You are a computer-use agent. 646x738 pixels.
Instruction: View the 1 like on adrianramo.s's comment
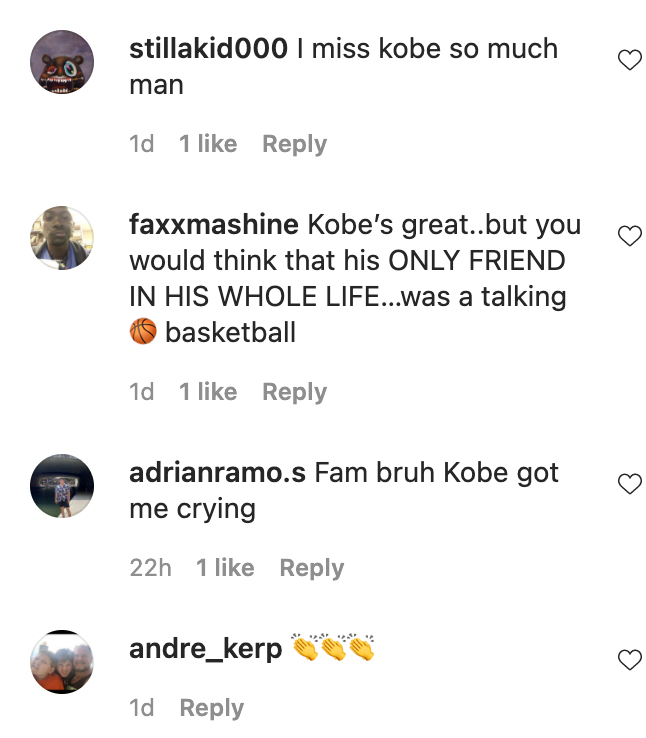225,568
